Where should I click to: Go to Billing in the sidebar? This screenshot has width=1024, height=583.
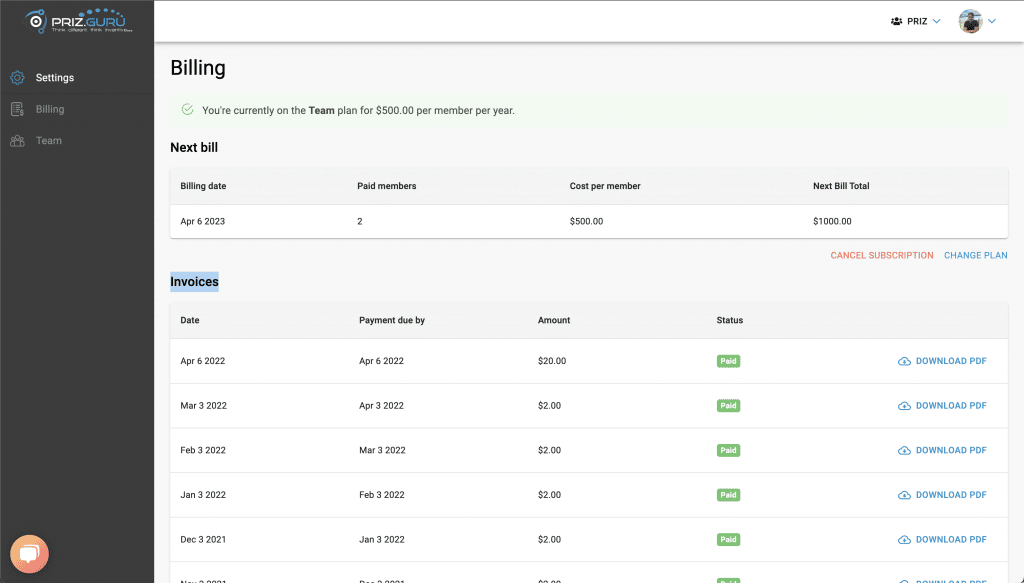tap(50, 109)
